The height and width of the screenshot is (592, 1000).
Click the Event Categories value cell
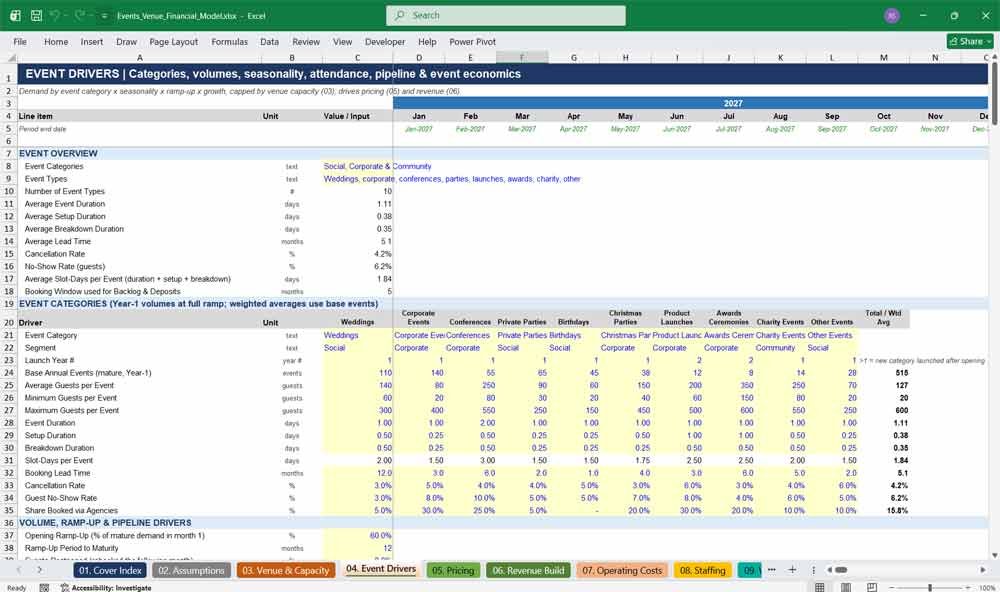[357, 166]
